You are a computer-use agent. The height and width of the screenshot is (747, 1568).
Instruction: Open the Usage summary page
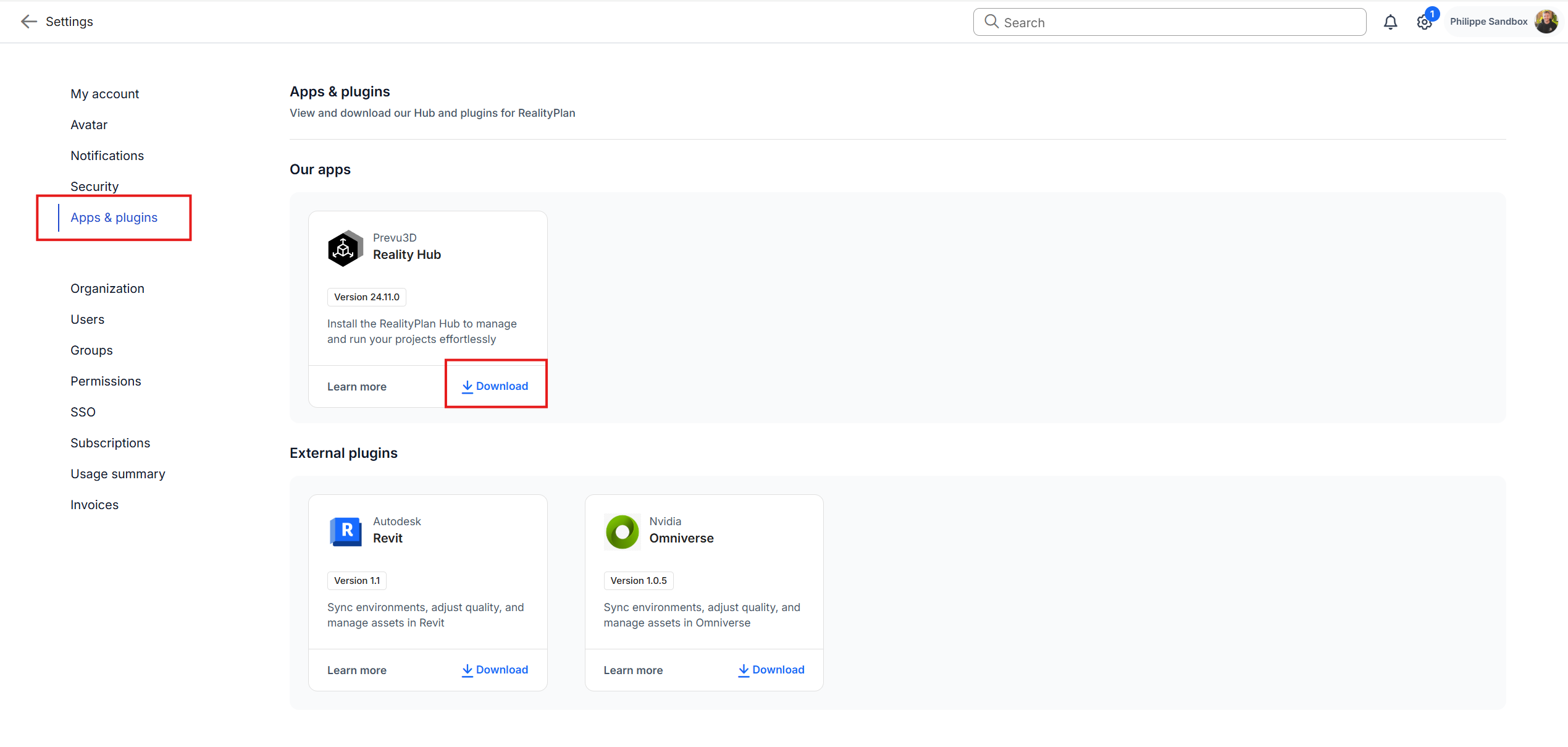click(118, 474)
